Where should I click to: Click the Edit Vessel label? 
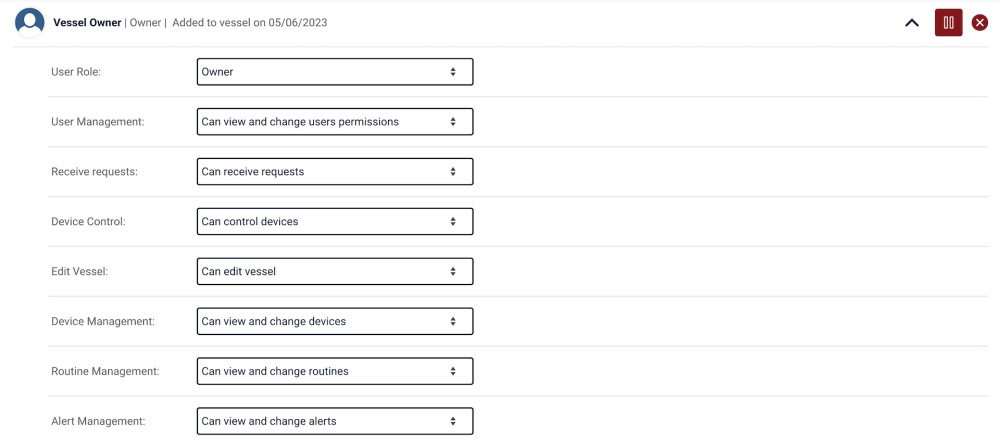tap(79, 272)
